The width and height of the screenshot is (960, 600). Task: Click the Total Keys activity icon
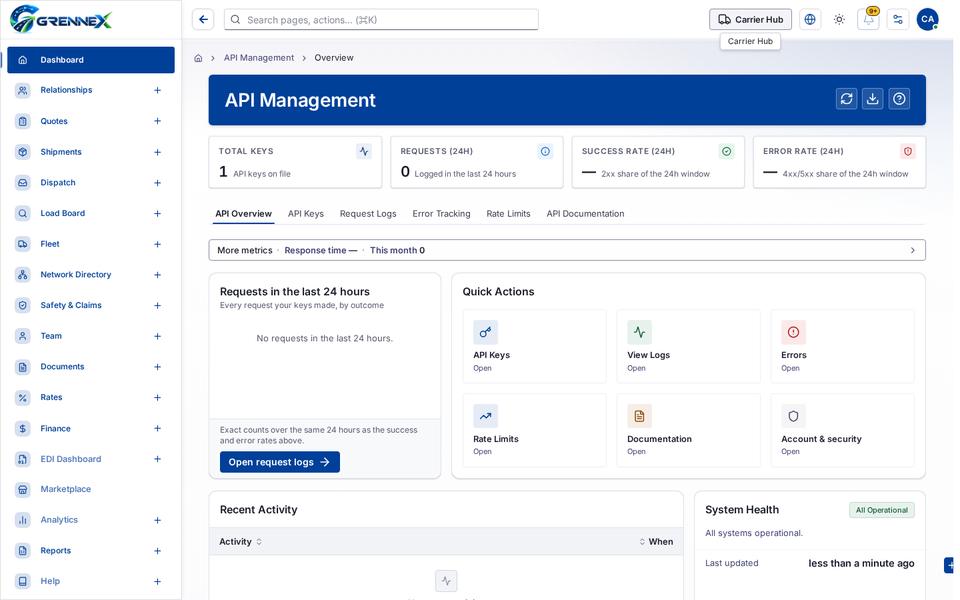pyautogui.click(x=364, y=151)
